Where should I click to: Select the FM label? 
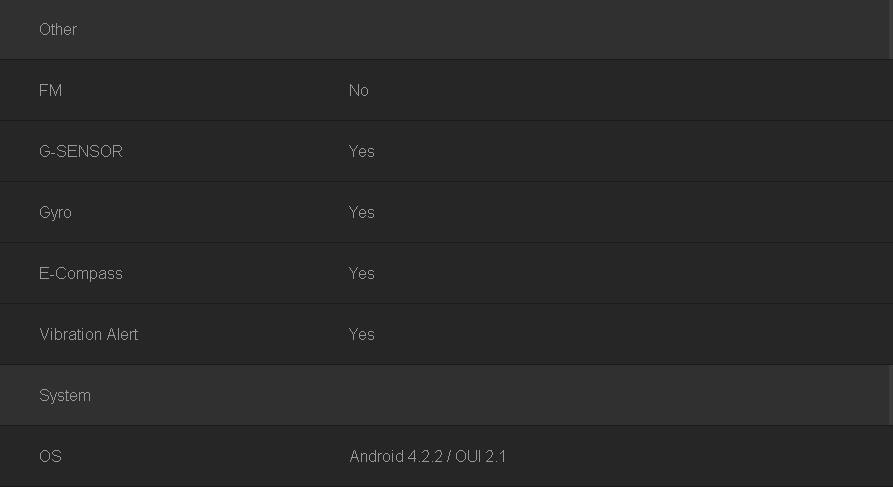(50, 91)
